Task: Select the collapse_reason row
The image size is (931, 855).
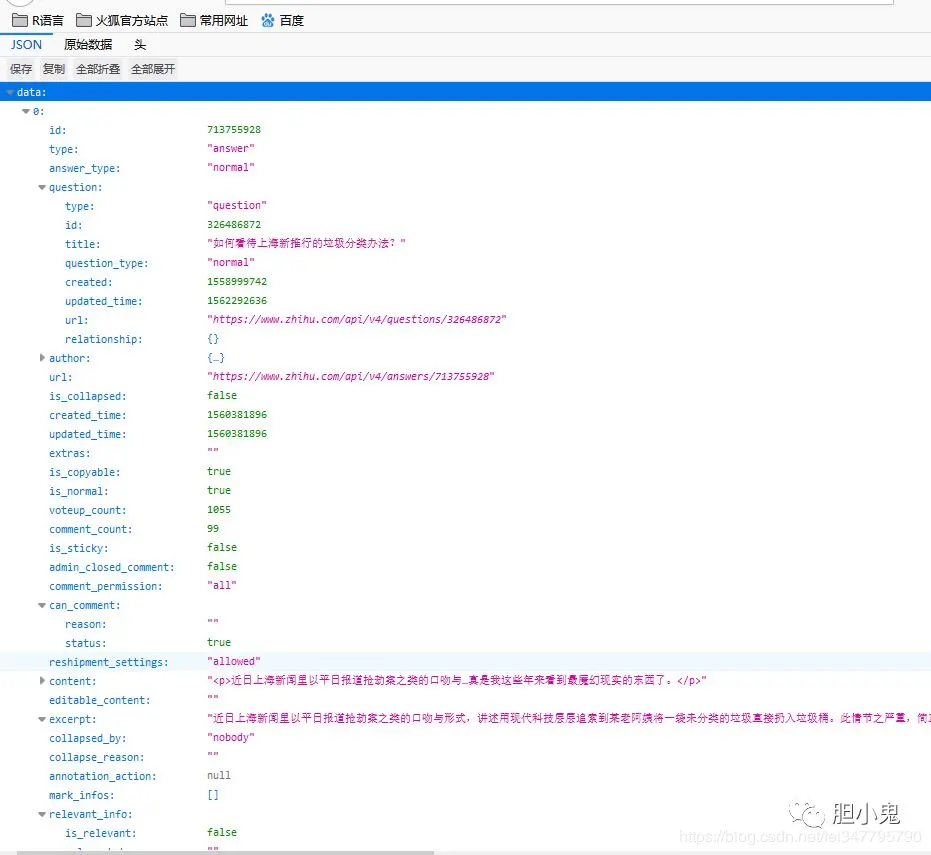Action: coord(466,757)
